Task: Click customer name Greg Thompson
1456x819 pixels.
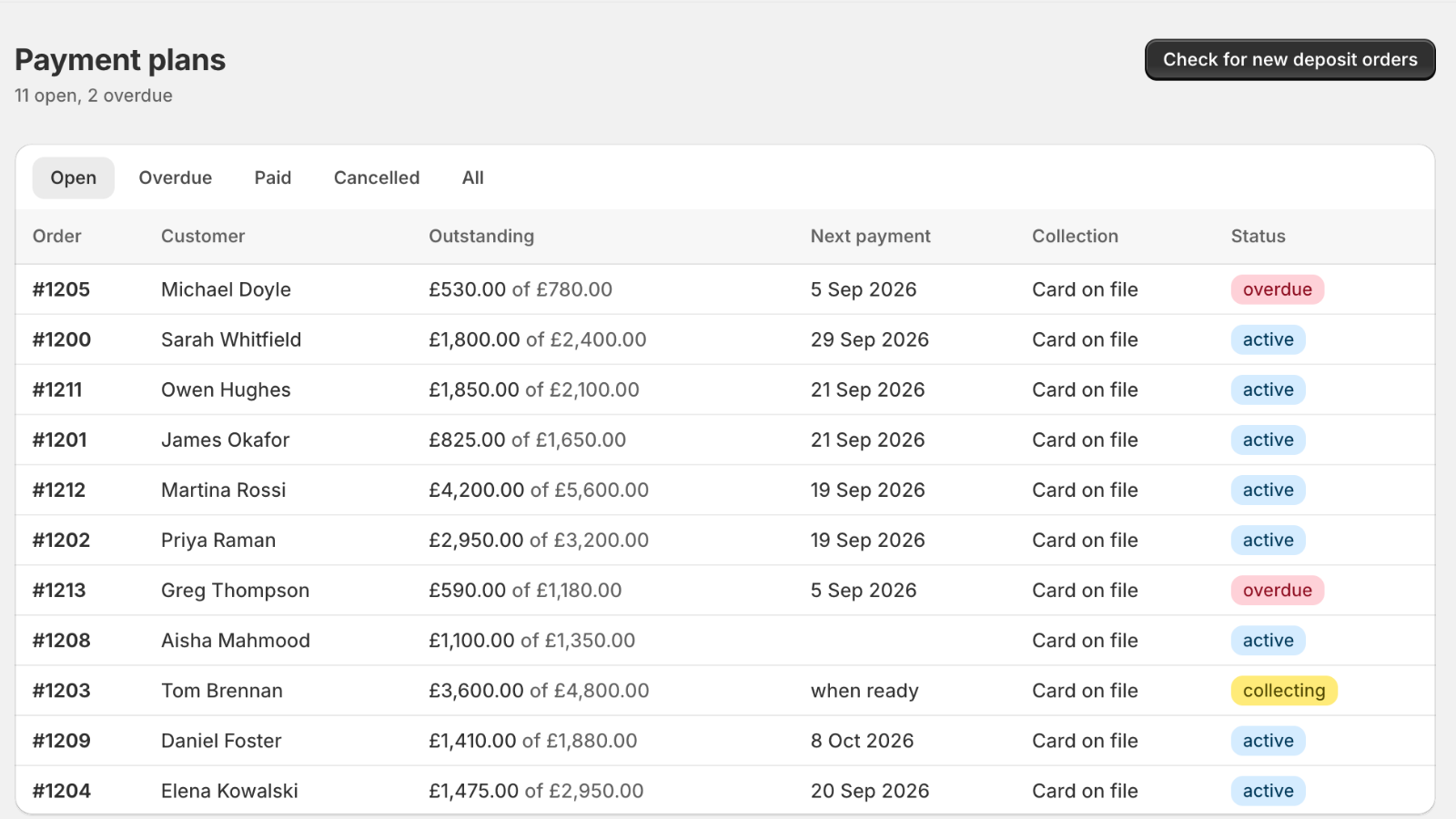Action: pyautogui.click(x=236, y=590)
